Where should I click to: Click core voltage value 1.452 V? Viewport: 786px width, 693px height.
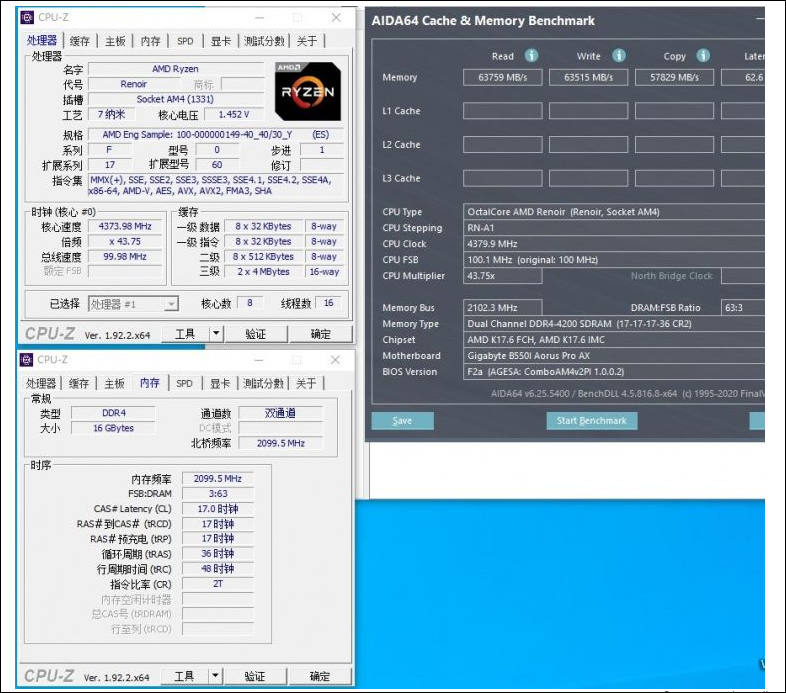[x=234, y=114]
